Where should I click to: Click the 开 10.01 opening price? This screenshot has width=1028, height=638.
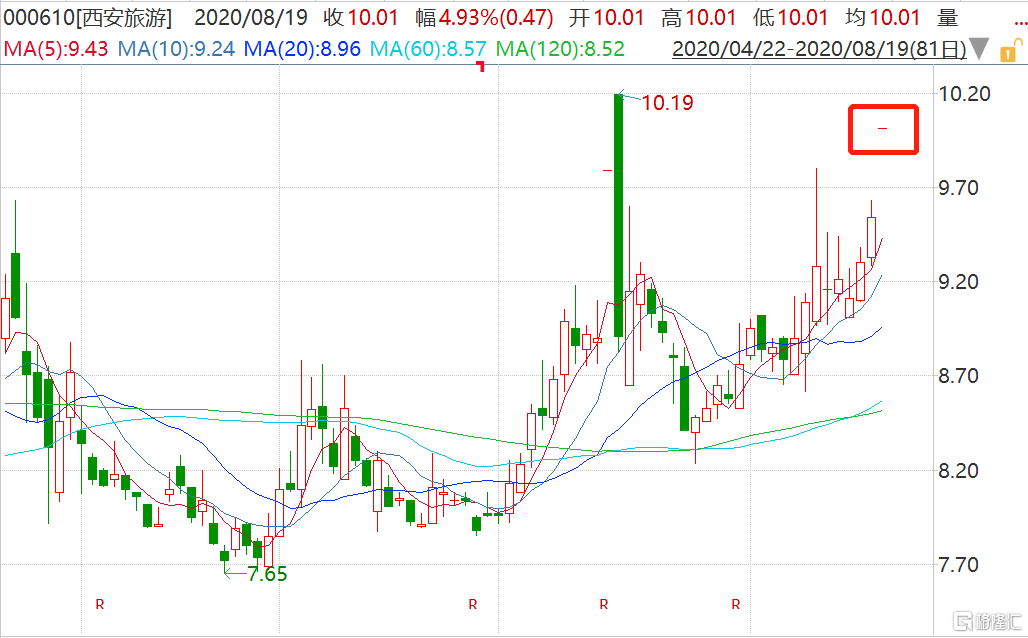(606, 18)
